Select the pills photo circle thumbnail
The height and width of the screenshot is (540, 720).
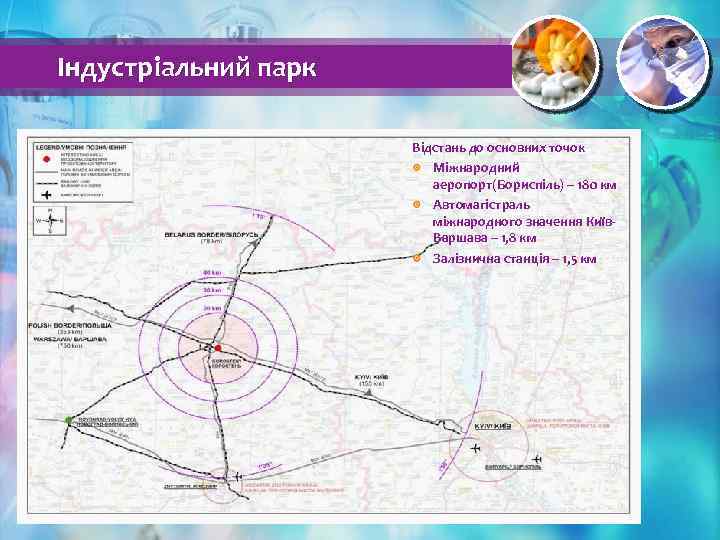coord(555,63)
